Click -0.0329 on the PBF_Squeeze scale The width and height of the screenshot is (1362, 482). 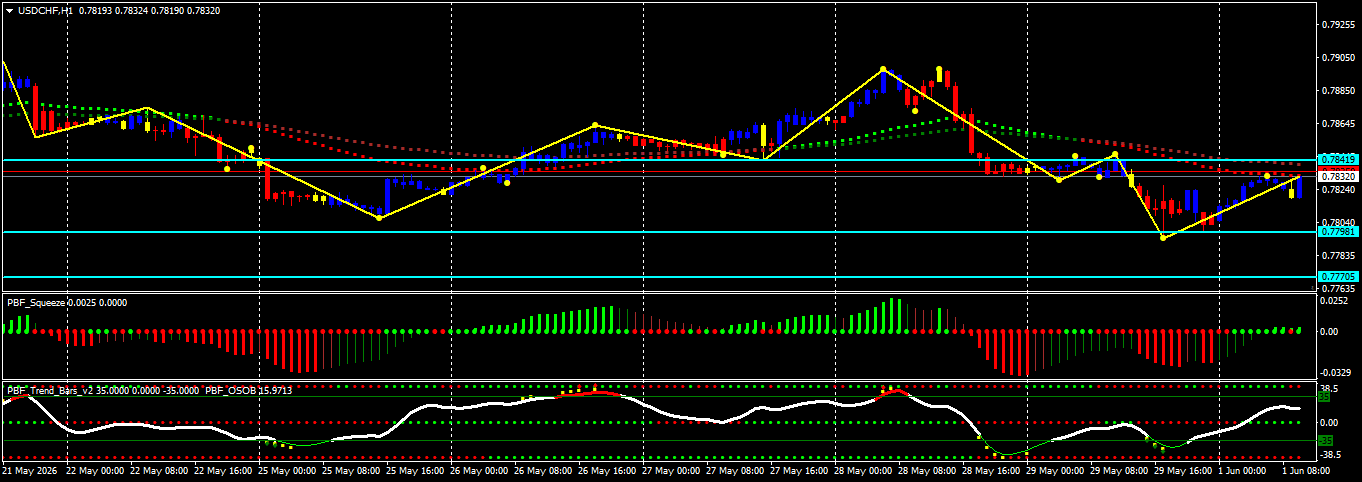coord(1336,372)
